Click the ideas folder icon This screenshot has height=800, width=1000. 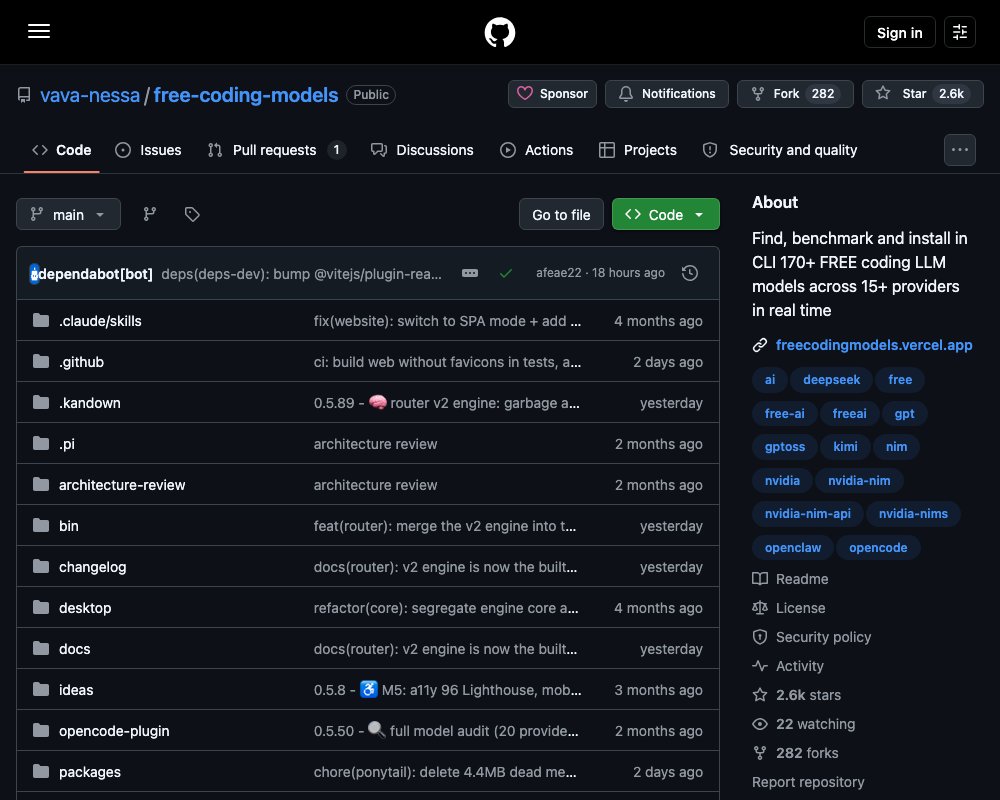coord(41,689)
